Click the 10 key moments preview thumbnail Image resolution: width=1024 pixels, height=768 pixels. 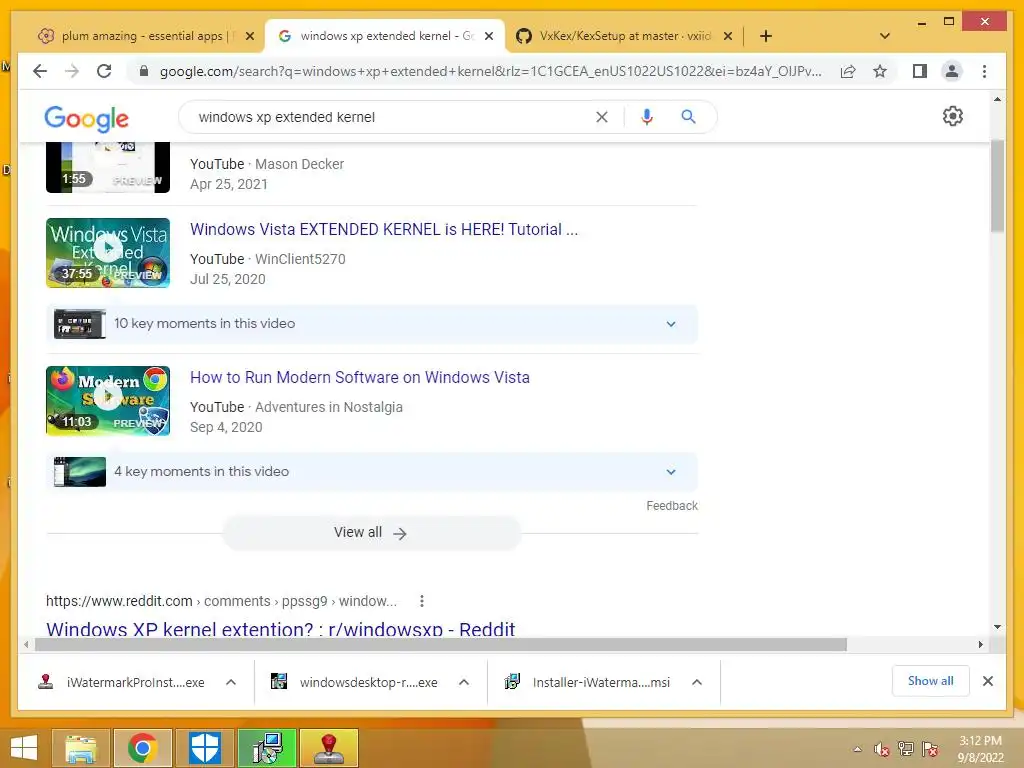click(x=79, y=324)
